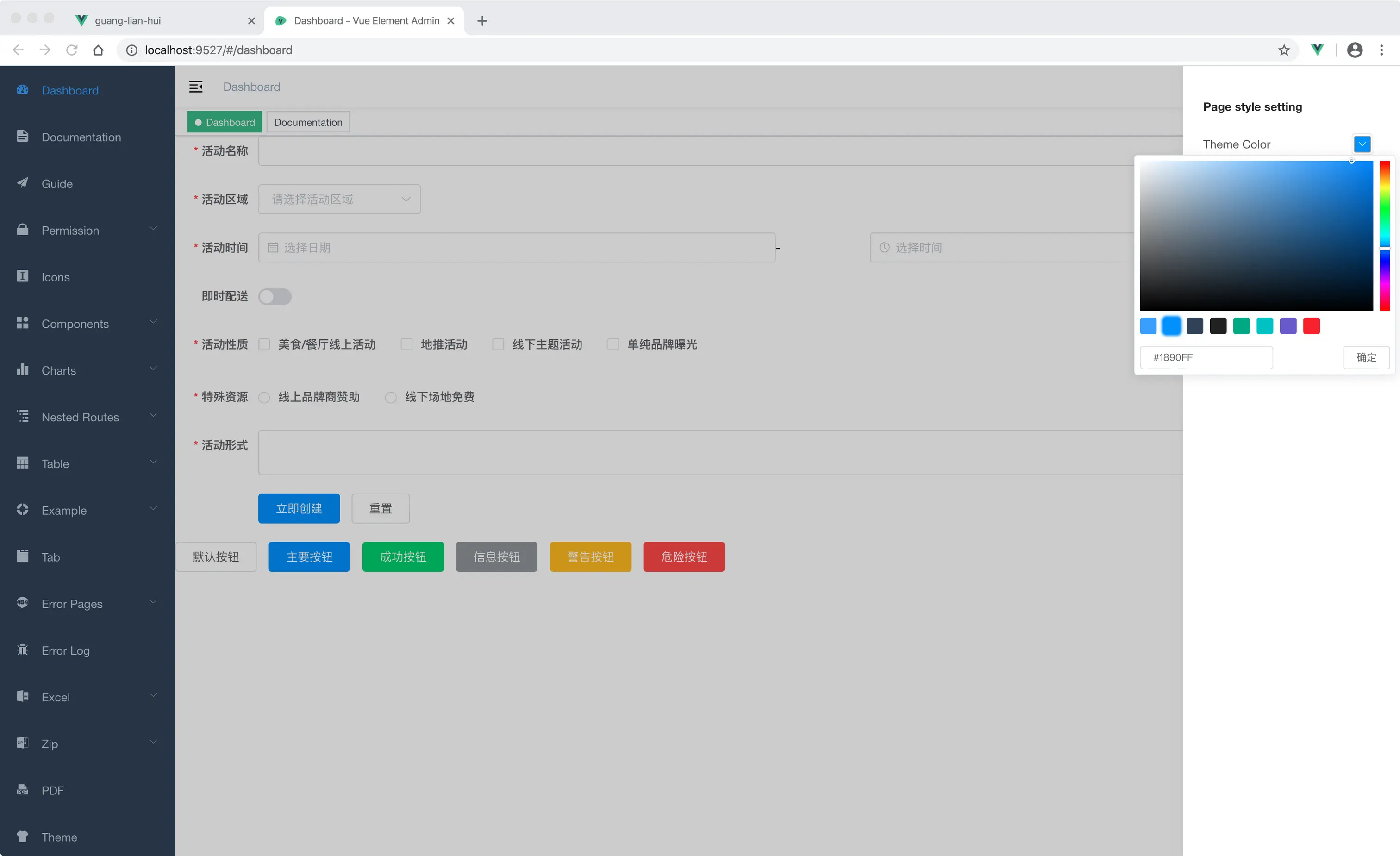Image resolution: width=1400 pixels, height=856 pixels.
Task: Pick the green theme color swatch
Action: (x=1242, y=325)
